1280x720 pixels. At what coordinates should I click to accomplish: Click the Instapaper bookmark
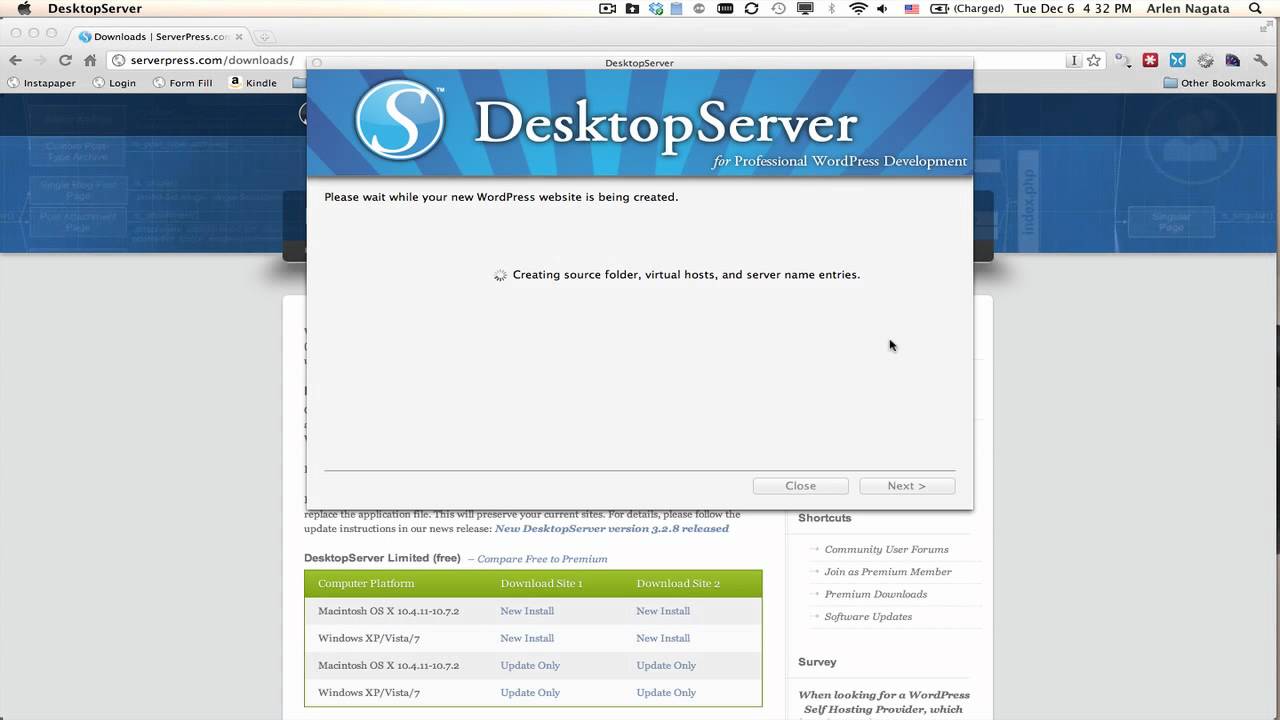[42, 83]
